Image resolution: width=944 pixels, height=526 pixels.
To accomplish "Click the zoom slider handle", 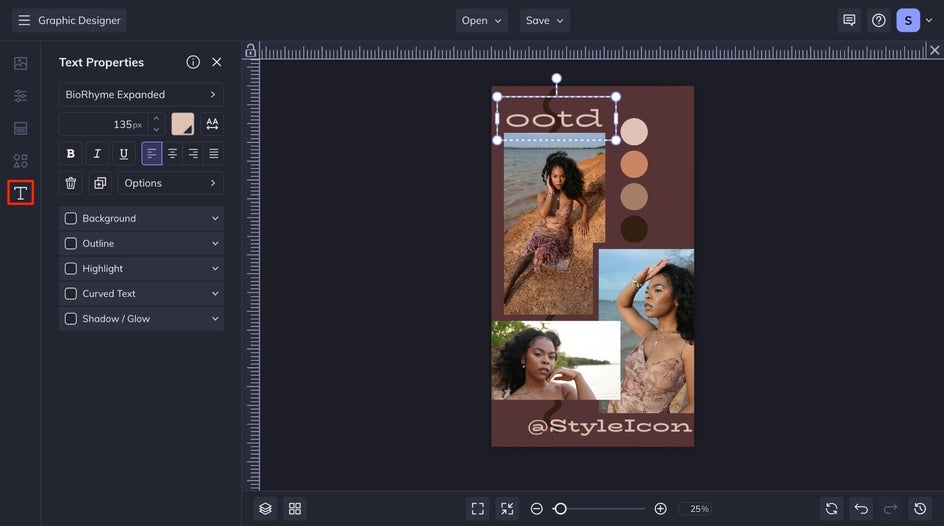I will click(560, 509).
